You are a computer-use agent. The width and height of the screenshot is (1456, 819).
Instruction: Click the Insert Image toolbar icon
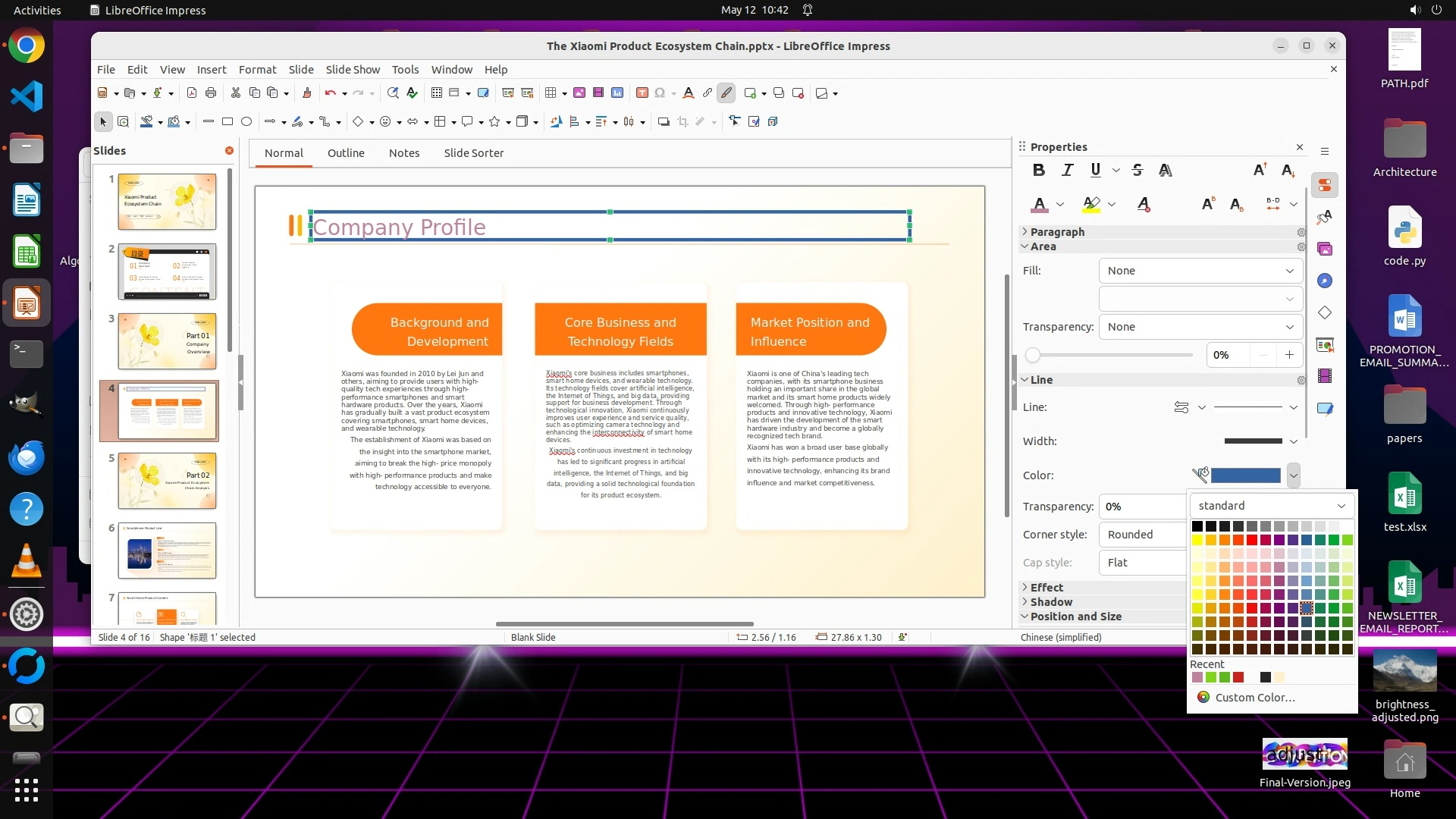[579, 93]
